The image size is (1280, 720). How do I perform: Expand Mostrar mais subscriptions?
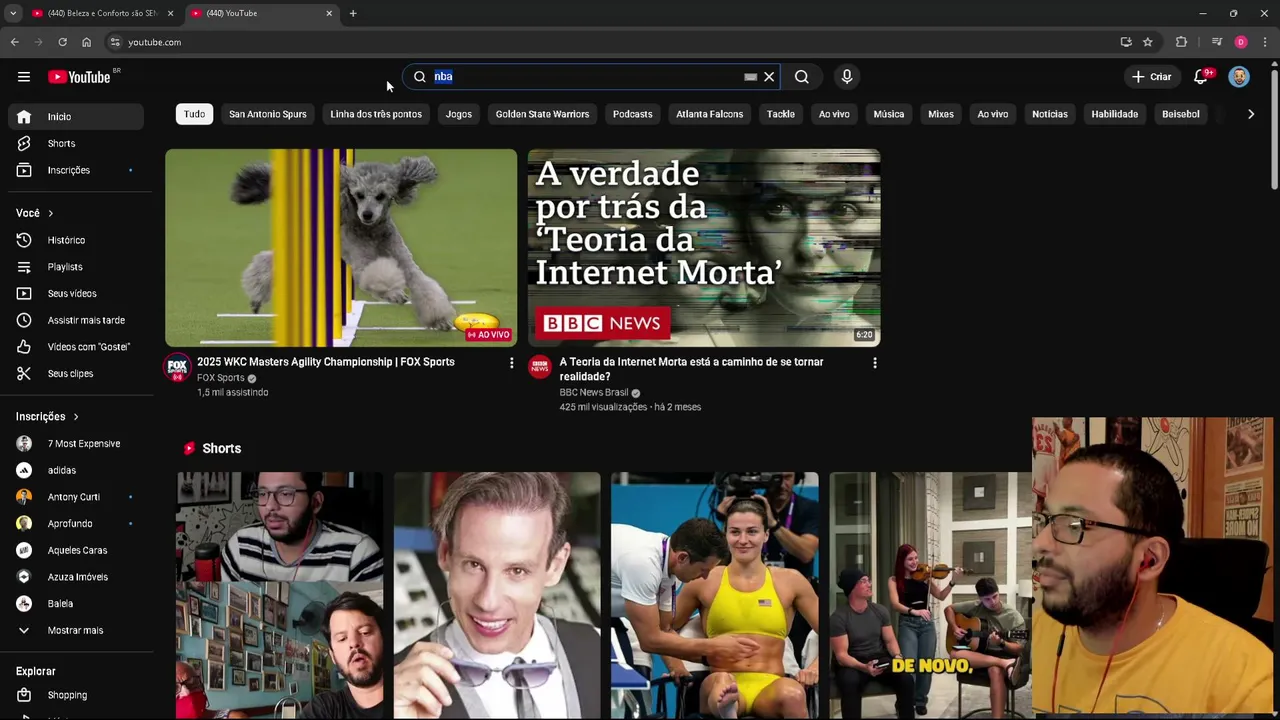[76, 631]
